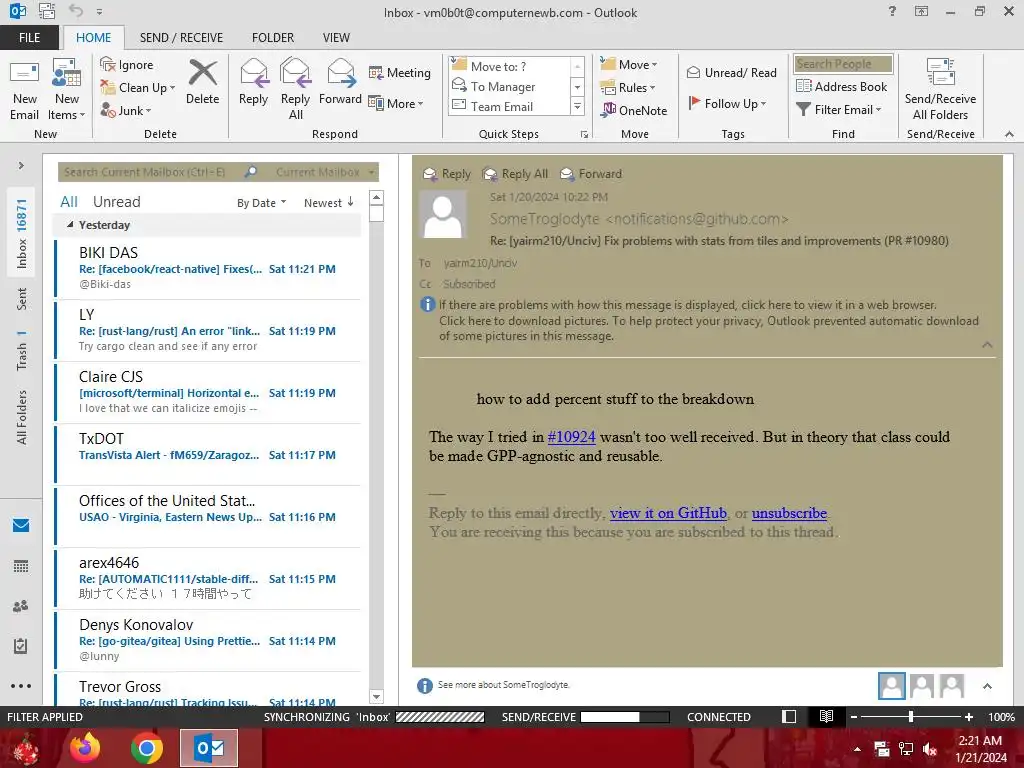1024x768 pixels.
Task: Click Forward in reading pane
Action: 591,174
